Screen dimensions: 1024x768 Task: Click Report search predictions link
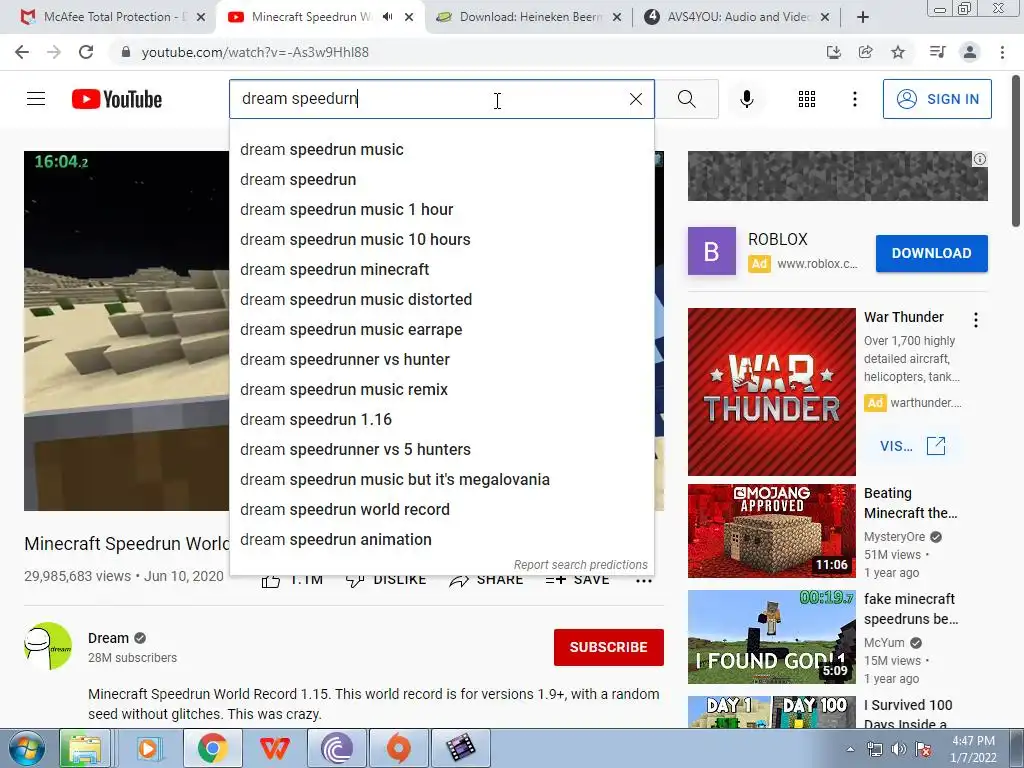coord(581,565)
